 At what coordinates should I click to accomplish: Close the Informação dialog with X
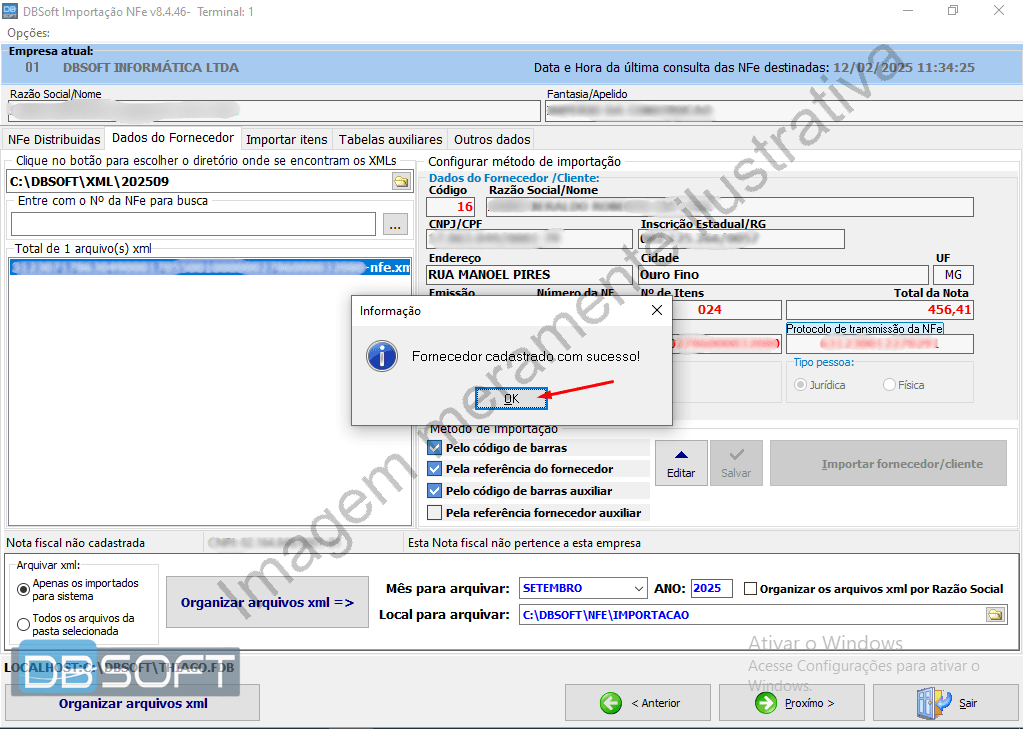coord(657,311)
